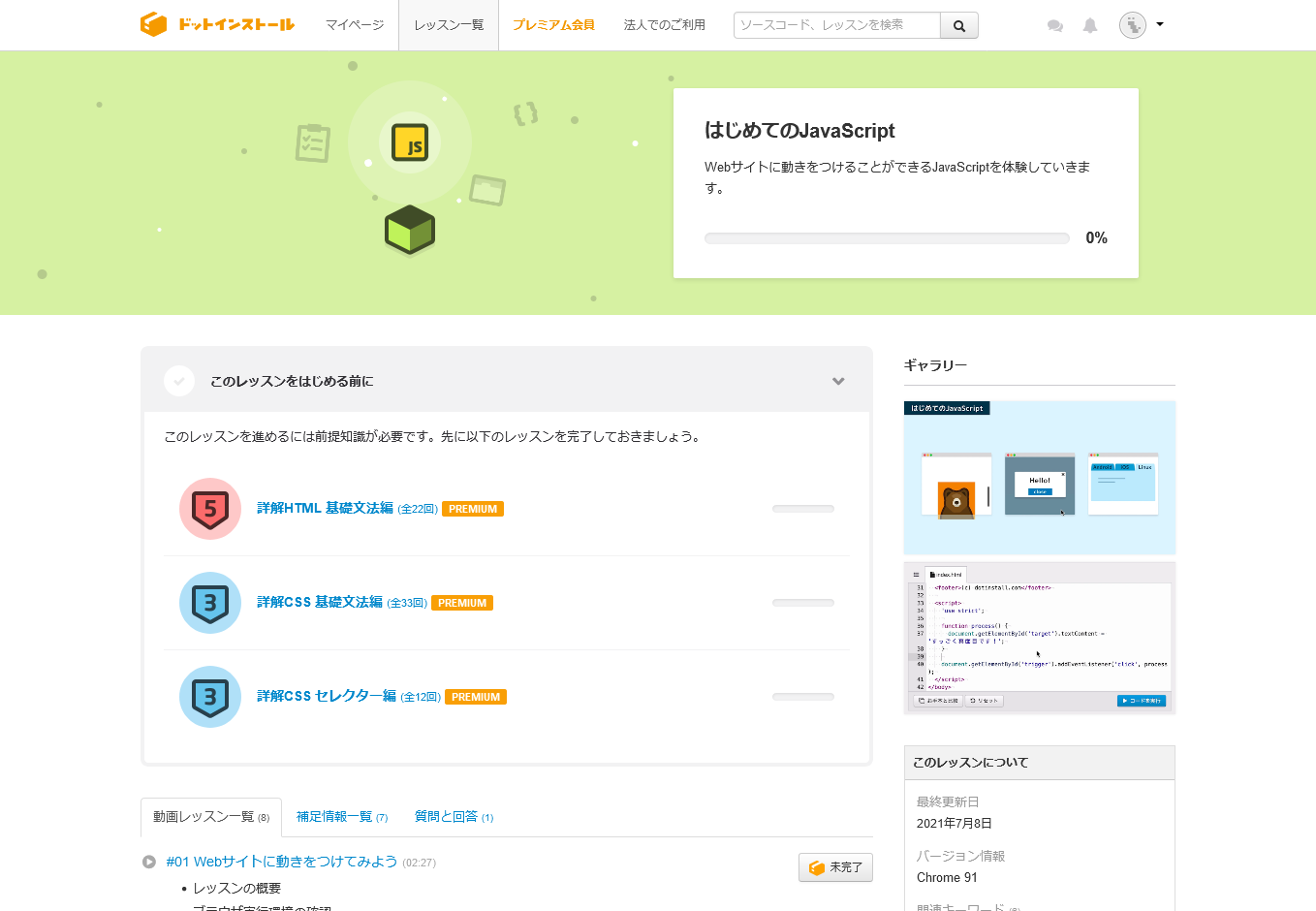1316x911 pixels.
Task: Click the lesson search input field
Action: point(837,25)
